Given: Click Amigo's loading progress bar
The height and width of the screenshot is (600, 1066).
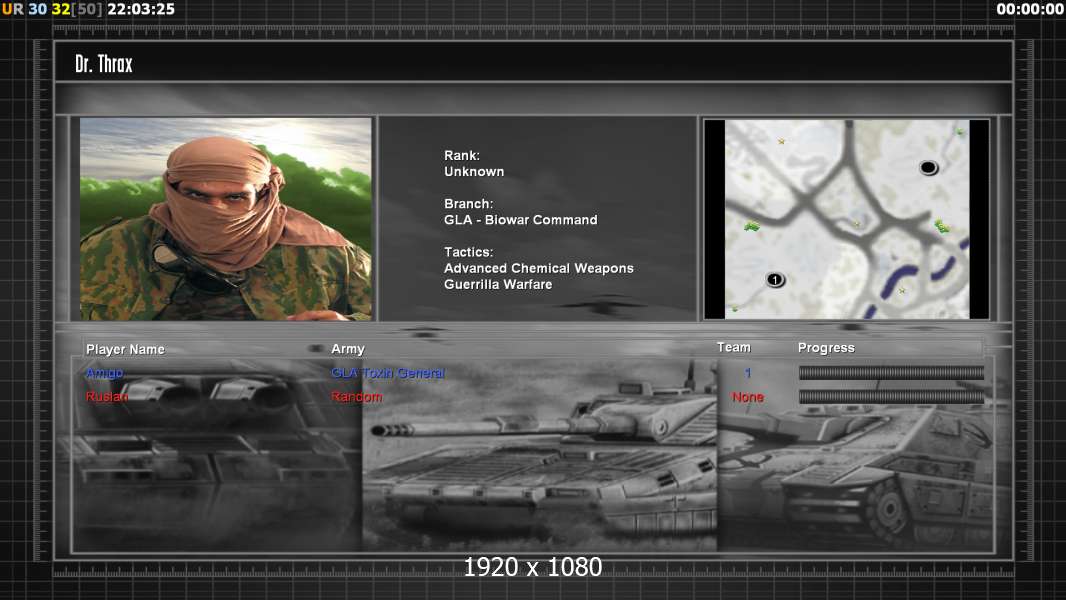Looking at the screenshot, I should [x=891, y=372].
